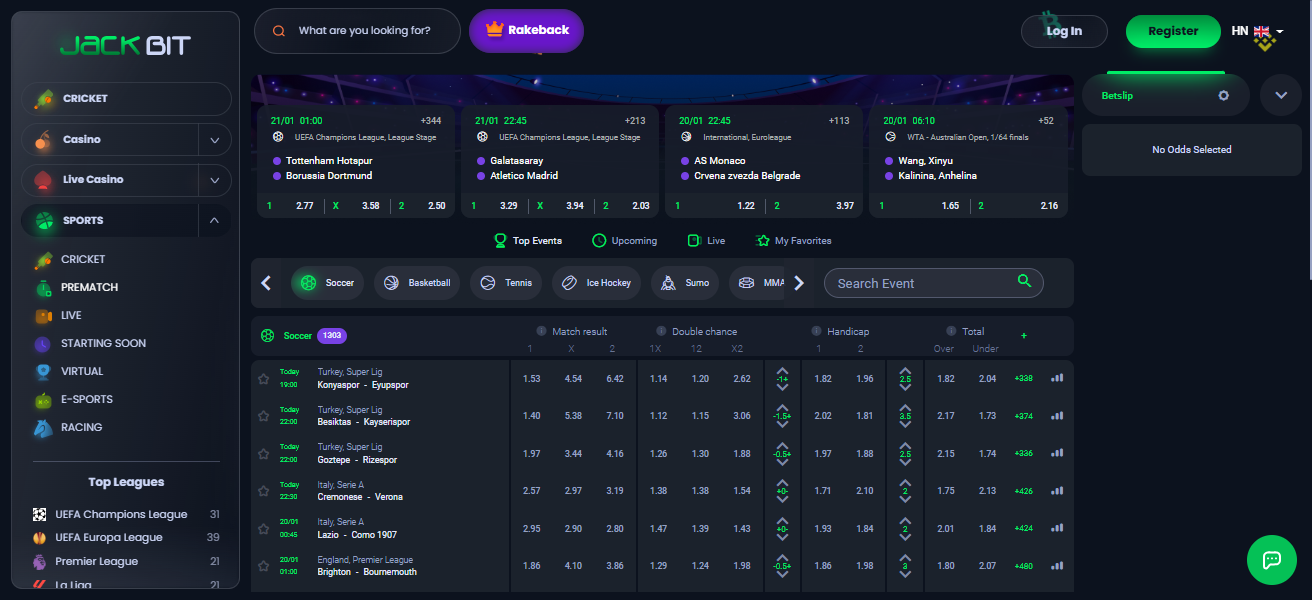The width and height of the screenshot is (1312, 600).
Task: Collapse the SPORTS section chevron
Action: [214, 221]
